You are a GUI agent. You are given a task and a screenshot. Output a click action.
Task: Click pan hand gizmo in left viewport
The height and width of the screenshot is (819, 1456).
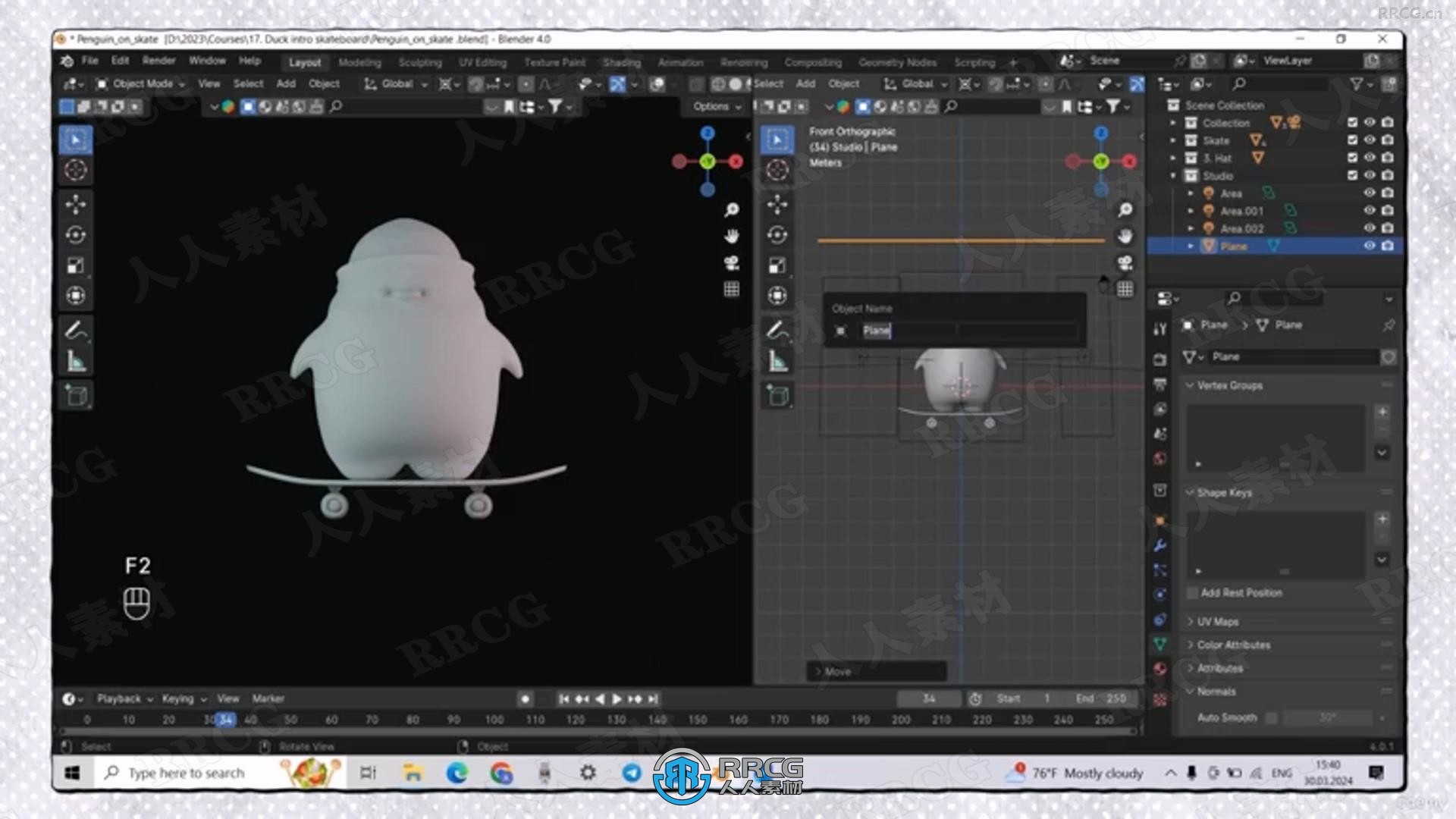731,237
